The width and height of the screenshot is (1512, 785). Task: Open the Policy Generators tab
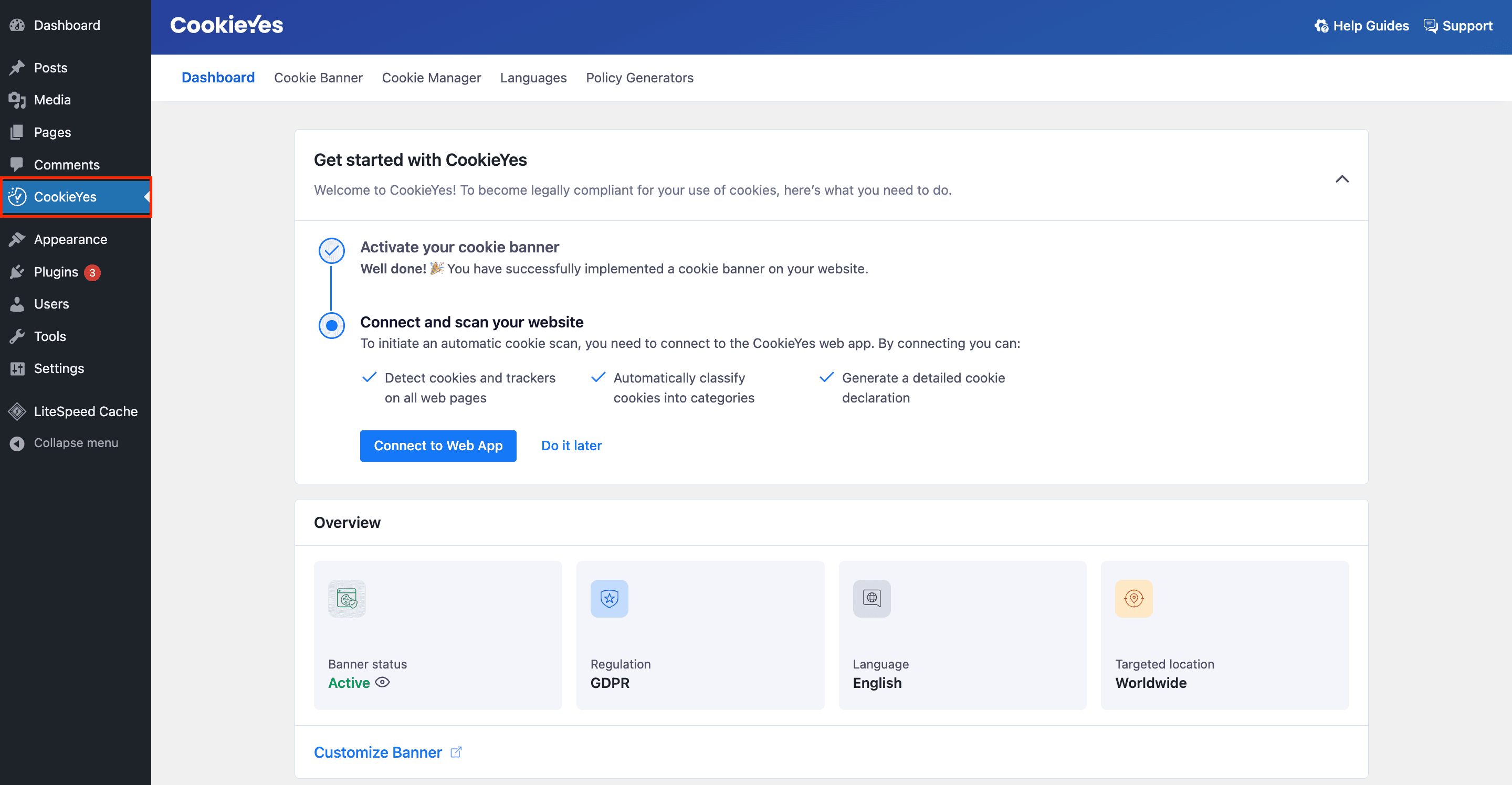tap(640, 78)
